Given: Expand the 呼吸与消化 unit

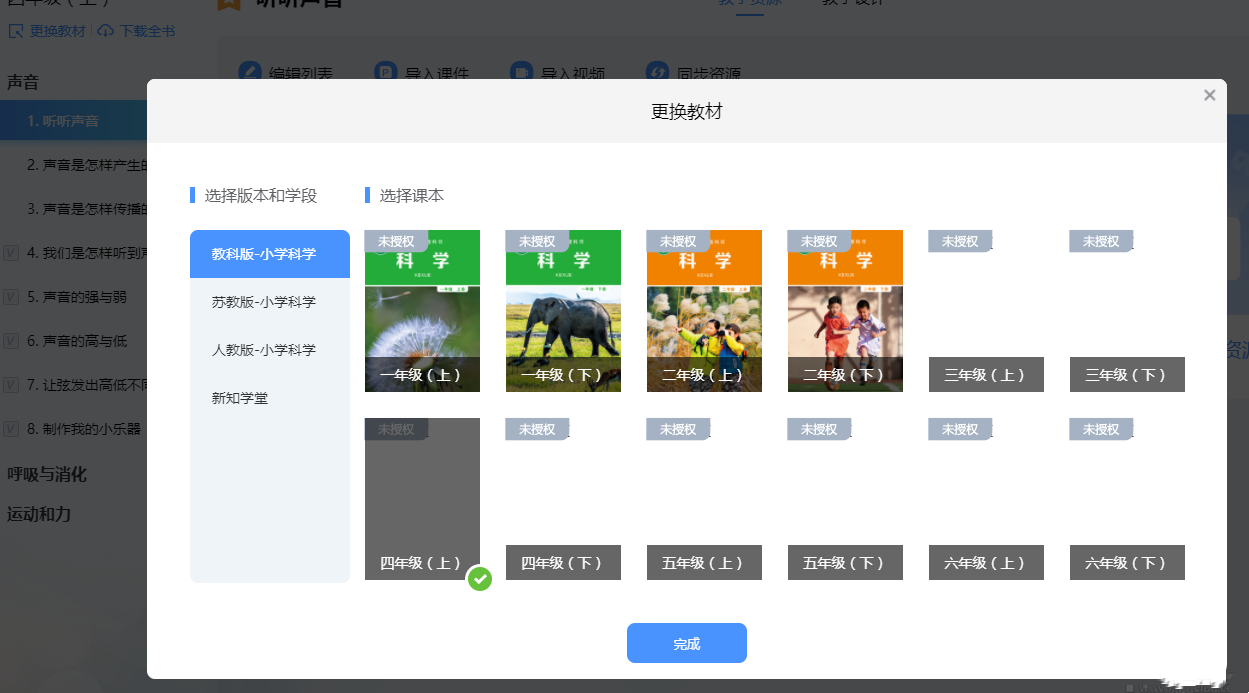Looking at the screenshot, I should (47, 474).
